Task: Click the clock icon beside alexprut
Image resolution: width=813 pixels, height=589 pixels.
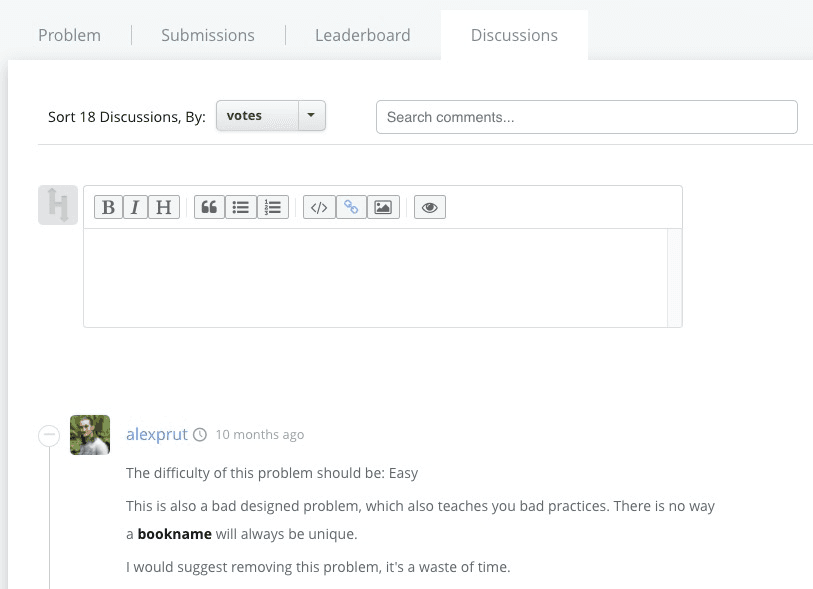Action: click(x=200, y=434)
